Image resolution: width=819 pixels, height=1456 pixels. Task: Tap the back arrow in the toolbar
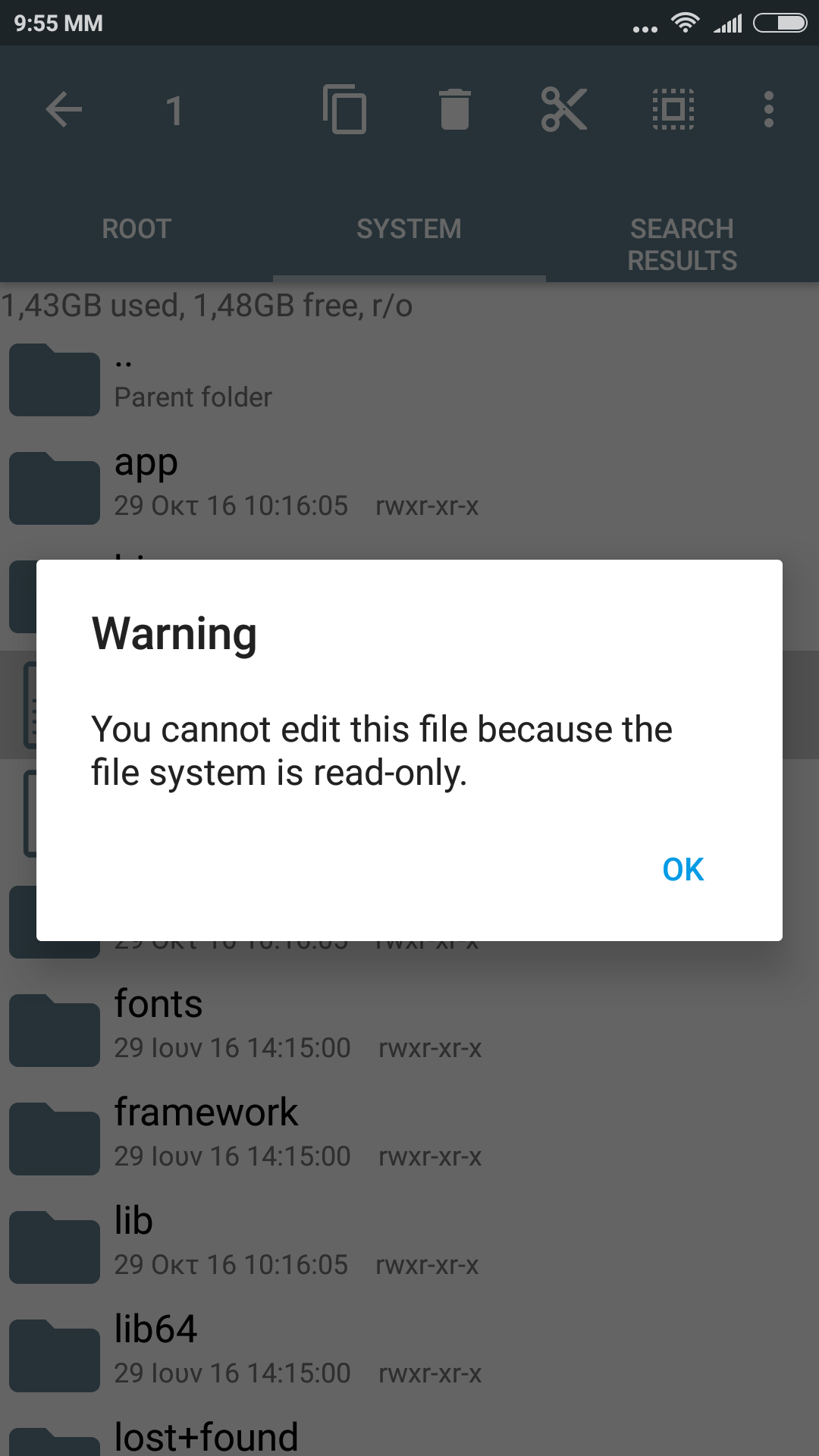[64, 110]
